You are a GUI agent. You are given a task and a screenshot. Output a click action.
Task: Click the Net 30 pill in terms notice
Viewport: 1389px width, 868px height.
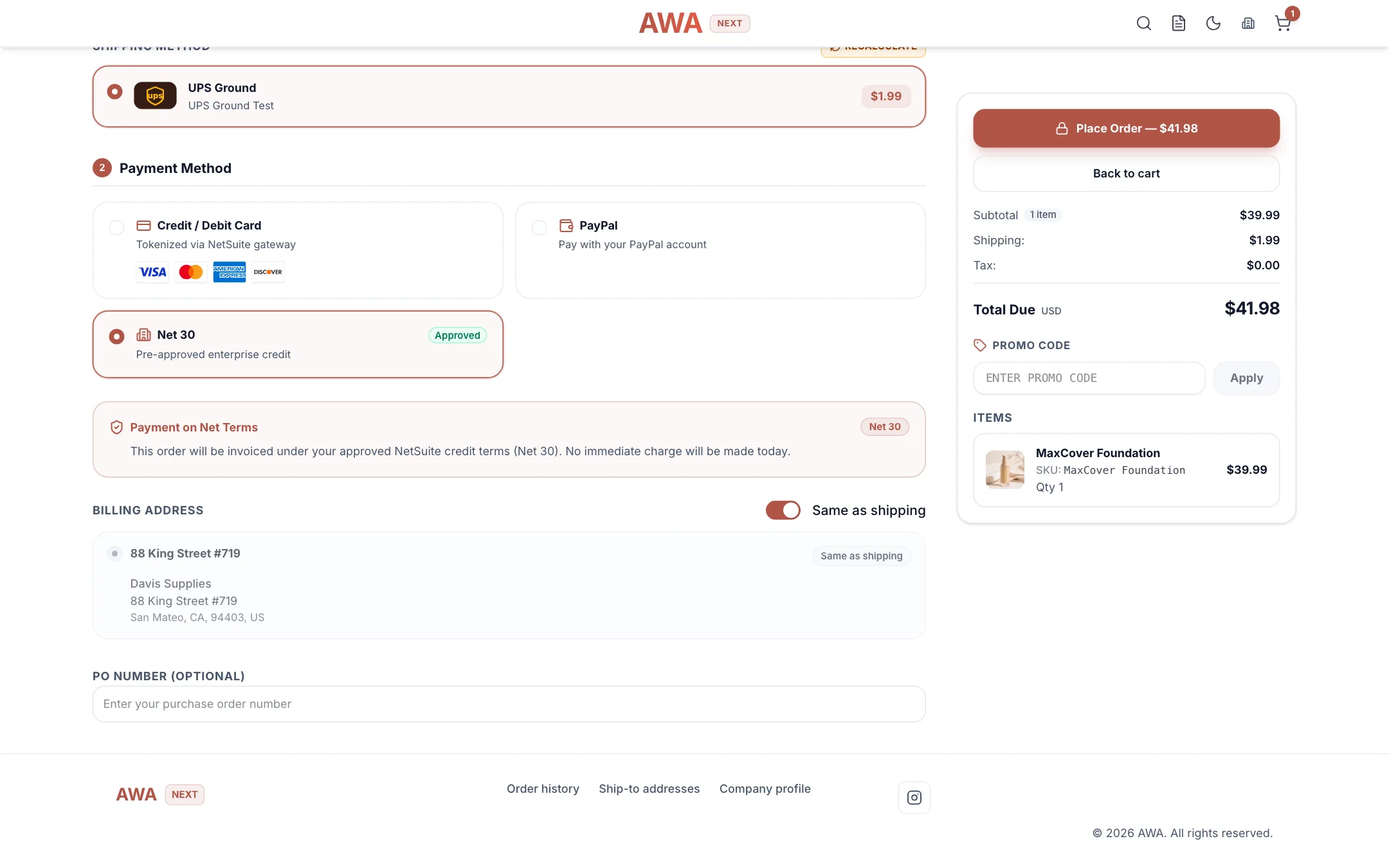click(885, 427)
